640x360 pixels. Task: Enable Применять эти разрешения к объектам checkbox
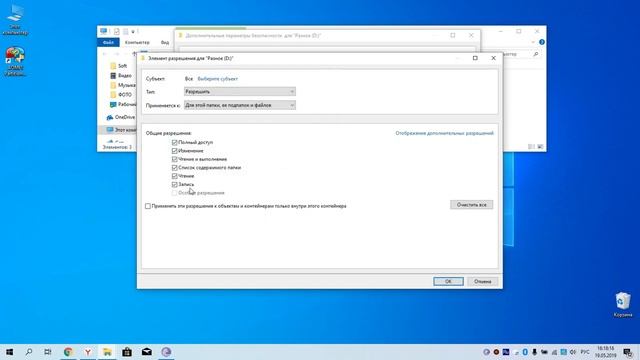(148, 206)
